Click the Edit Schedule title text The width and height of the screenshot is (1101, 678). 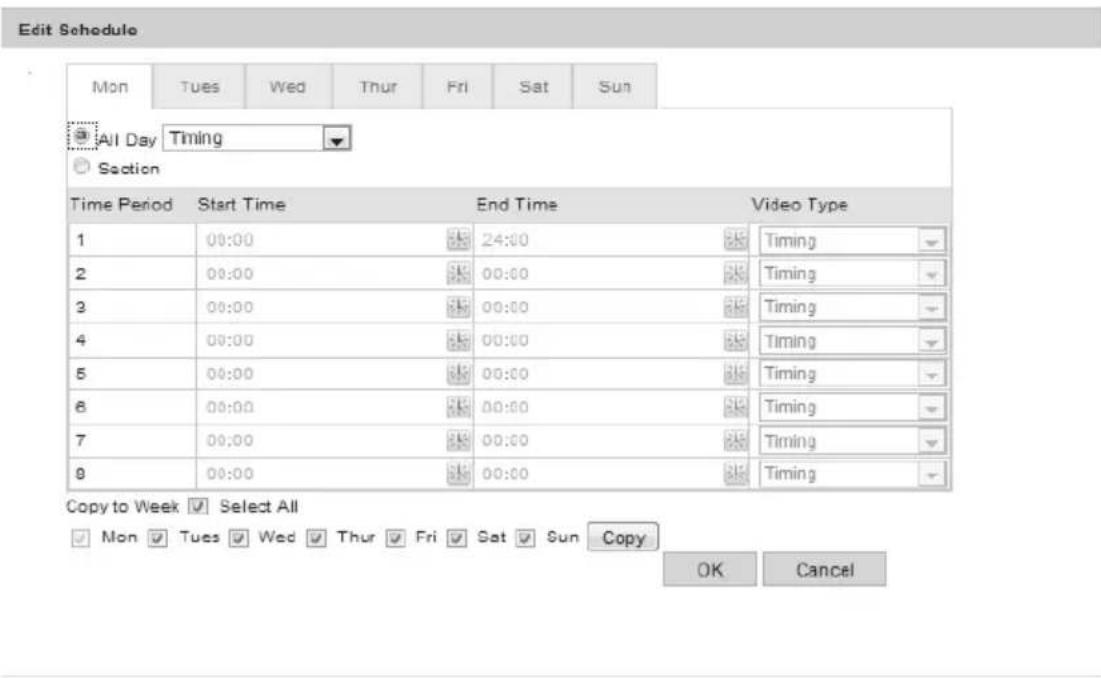point(78,29)
